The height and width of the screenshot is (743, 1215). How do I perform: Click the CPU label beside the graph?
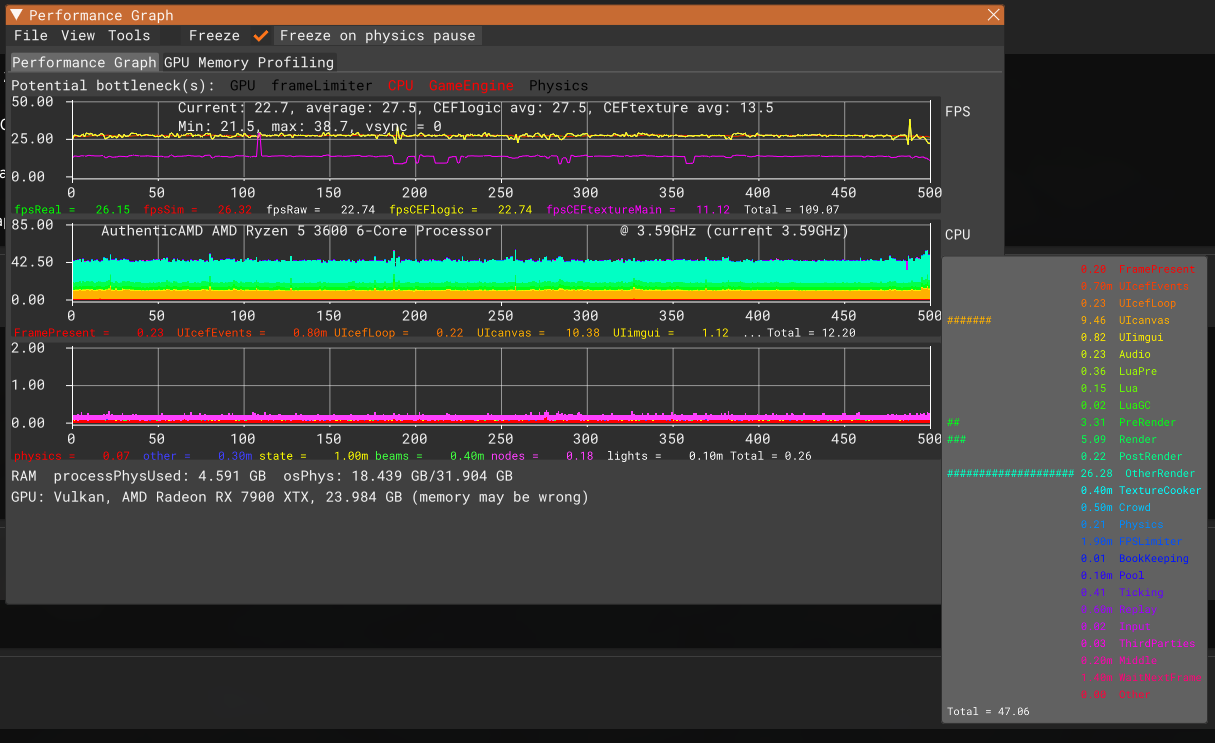tap(957, 235)
